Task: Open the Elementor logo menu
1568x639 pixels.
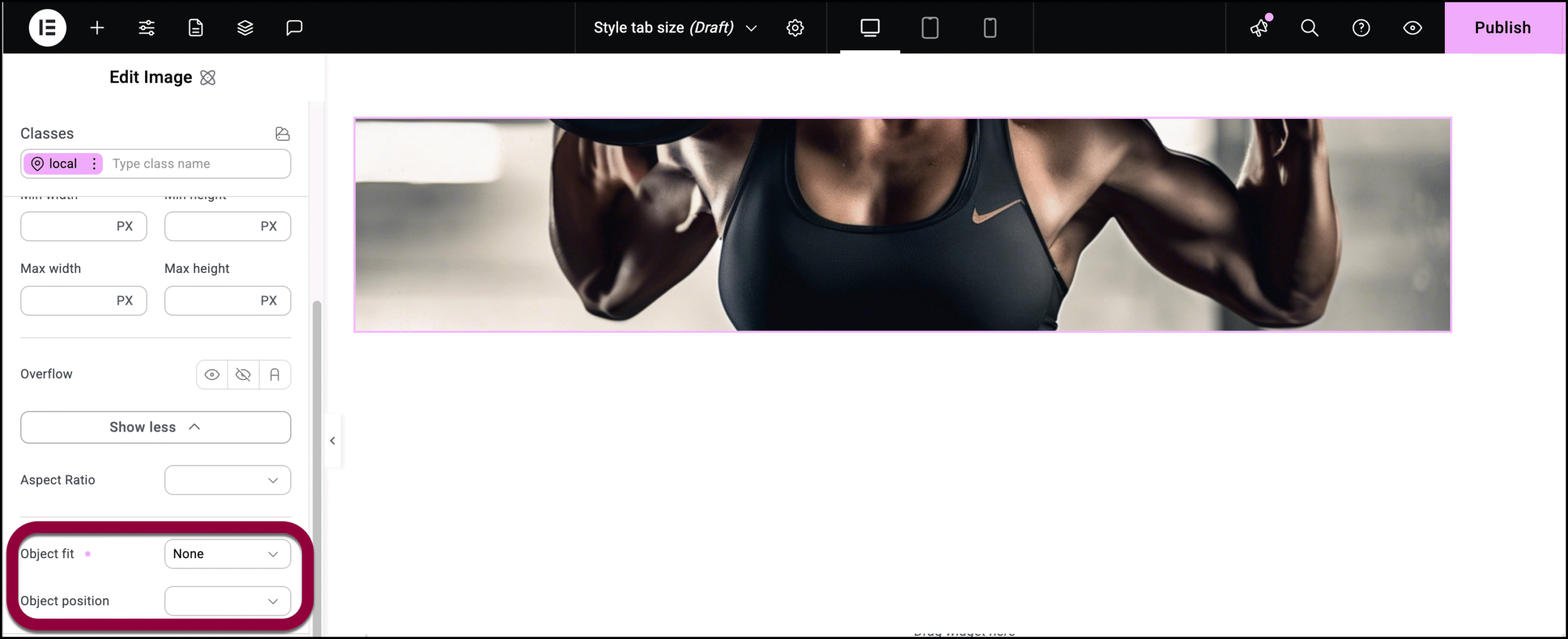Action: (47, 28)
